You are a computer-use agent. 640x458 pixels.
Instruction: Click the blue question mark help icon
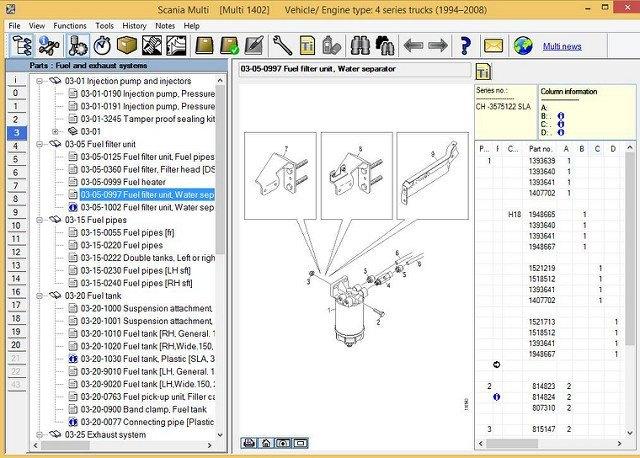pos(464,45)
